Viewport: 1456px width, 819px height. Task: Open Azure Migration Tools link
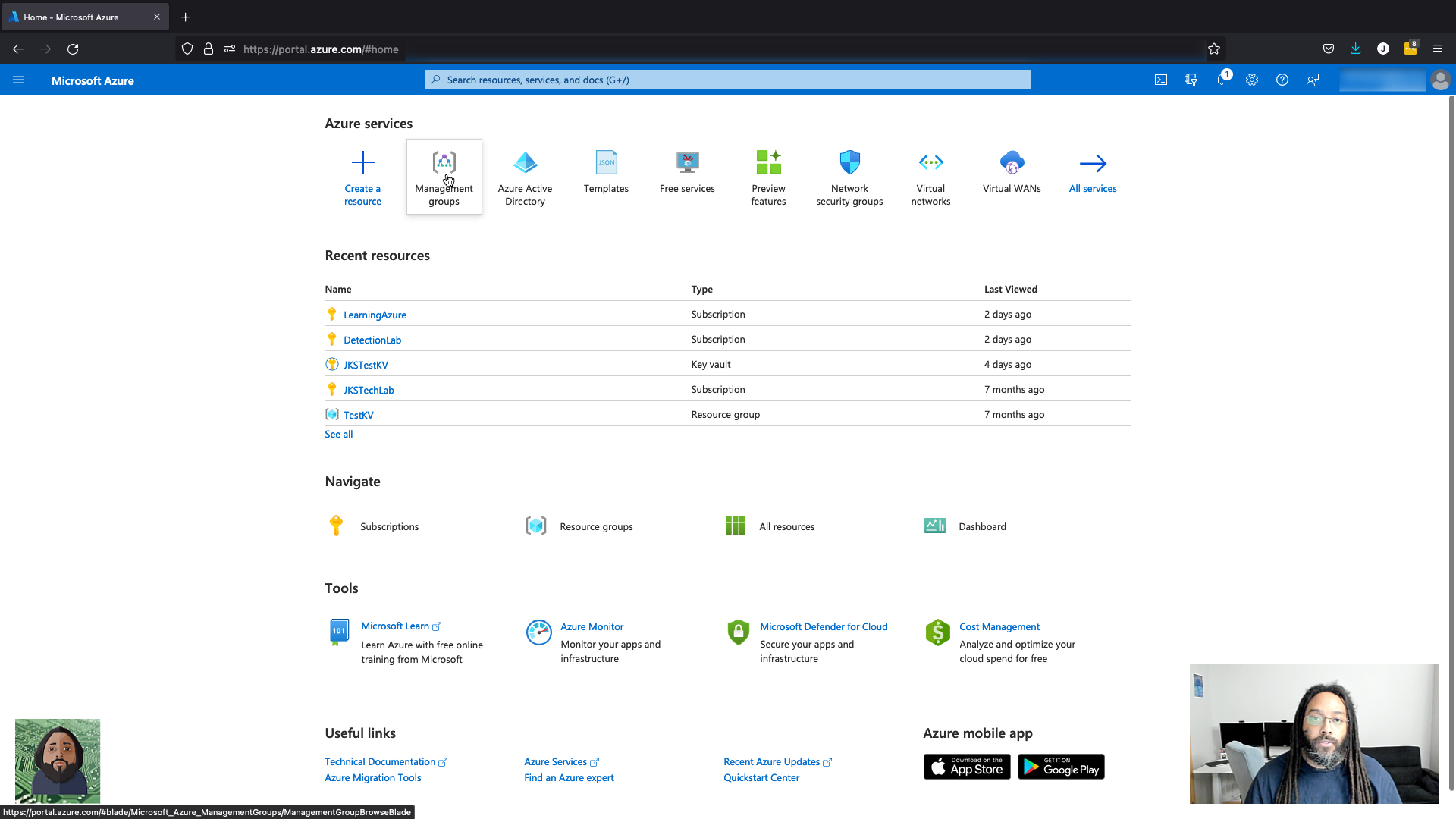[372, 777]
